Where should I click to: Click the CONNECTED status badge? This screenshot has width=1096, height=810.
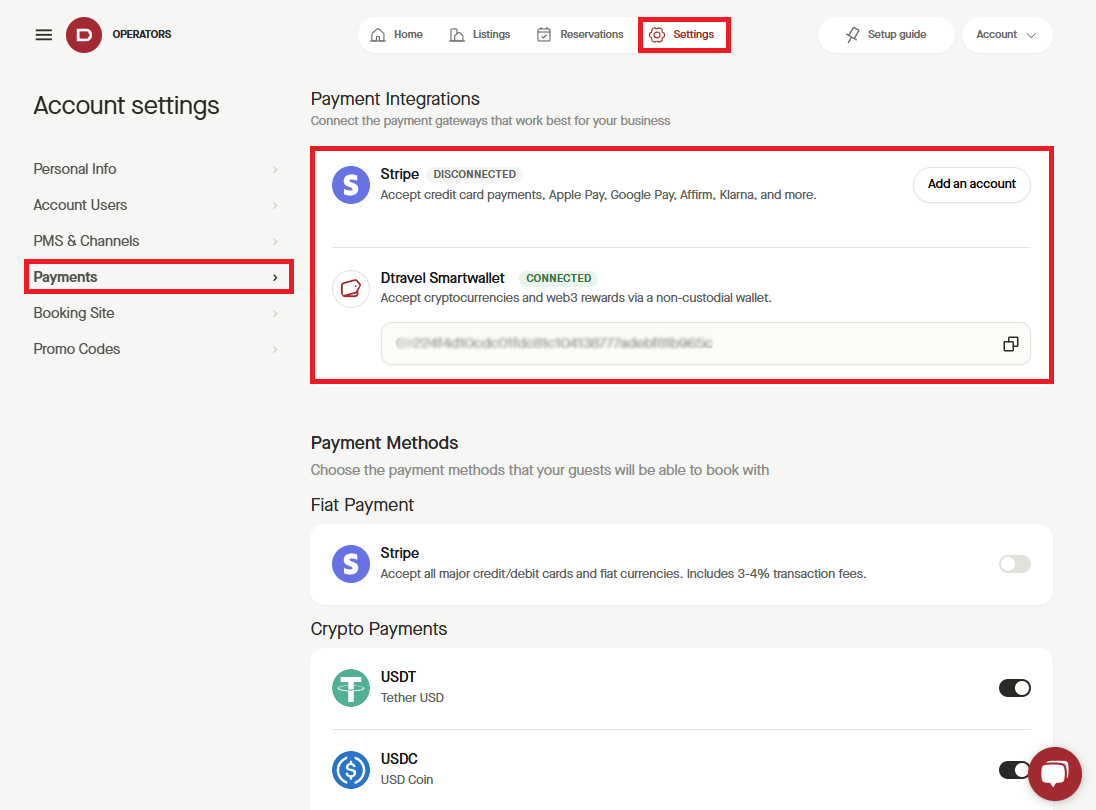point(558,278)
